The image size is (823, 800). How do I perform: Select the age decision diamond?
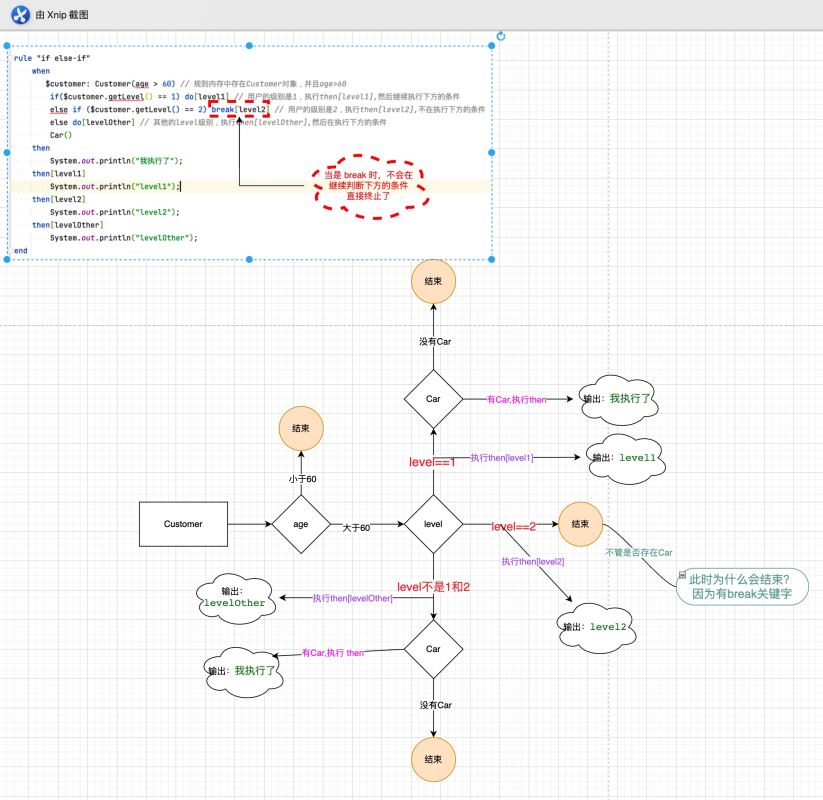tap(301, 524)
